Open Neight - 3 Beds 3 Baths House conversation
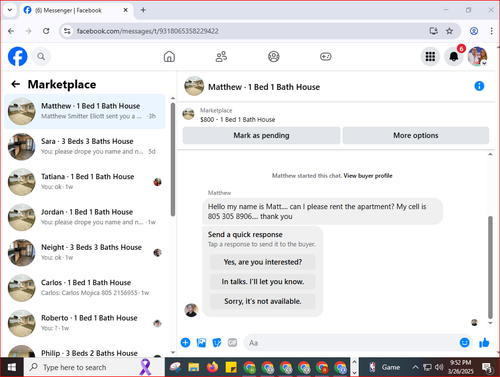 [x=85, y=253]
